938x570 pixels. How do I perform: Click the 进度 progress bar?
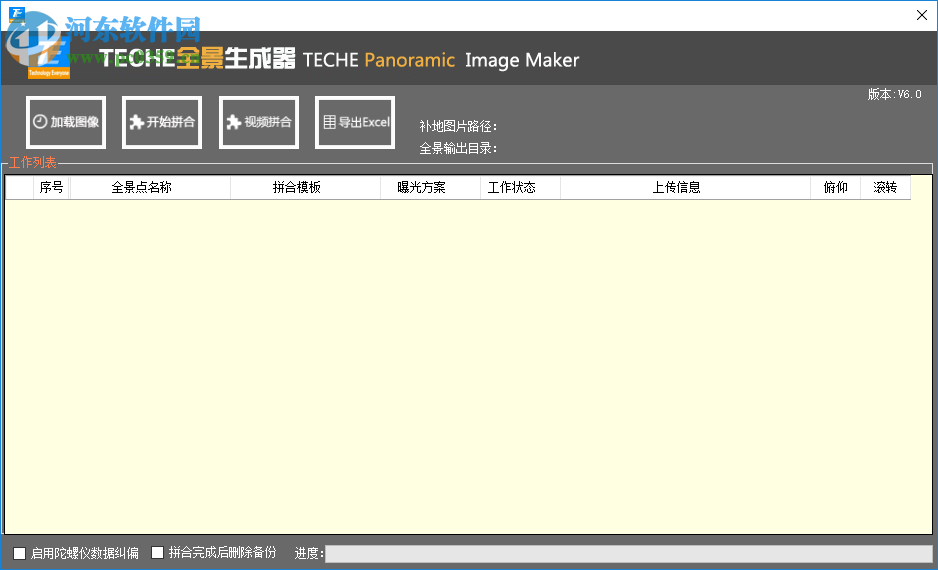click(x=628, y=553)
